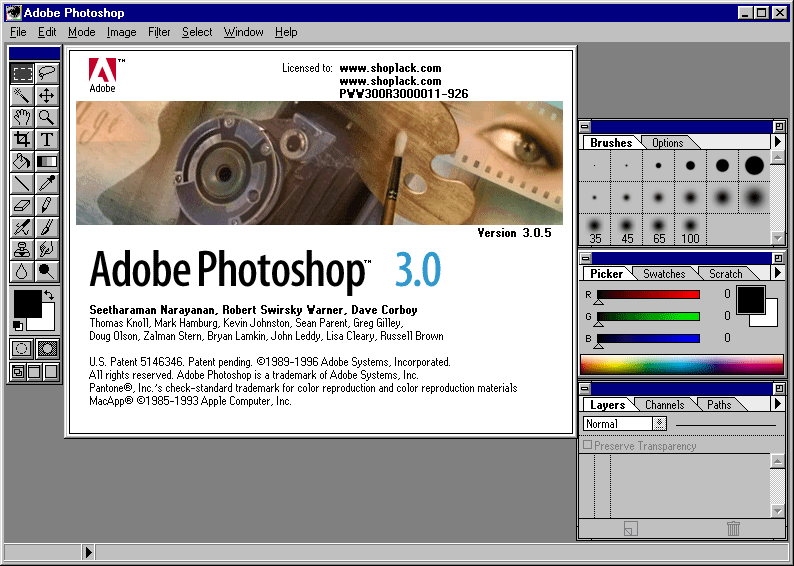Select the Zoom magnifier tool
Viewport: 794px width, 566px height.
coord(47,117)
